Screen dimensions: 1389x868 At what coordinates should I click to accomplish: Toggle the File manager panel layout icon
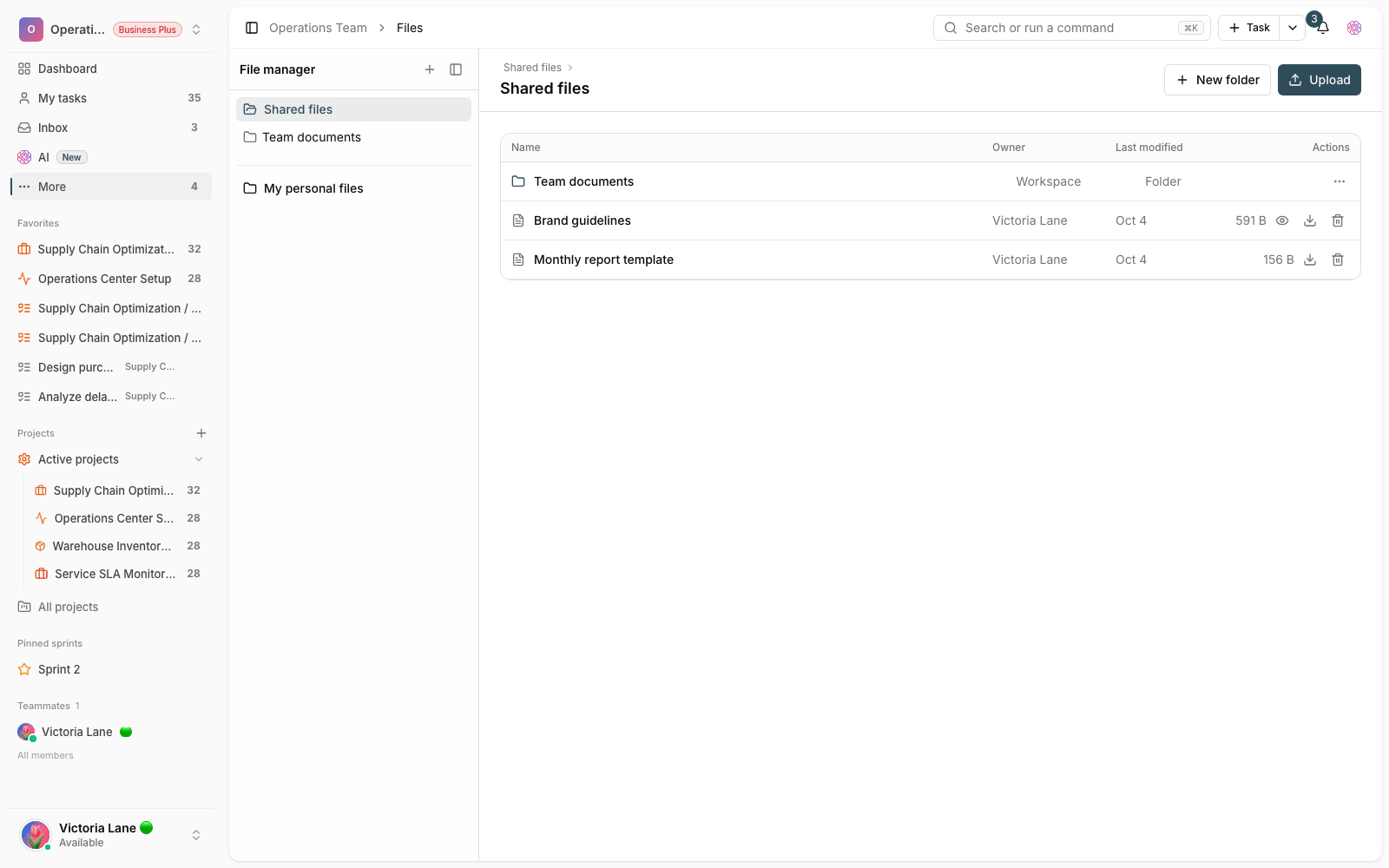click(x=456, y=69)
